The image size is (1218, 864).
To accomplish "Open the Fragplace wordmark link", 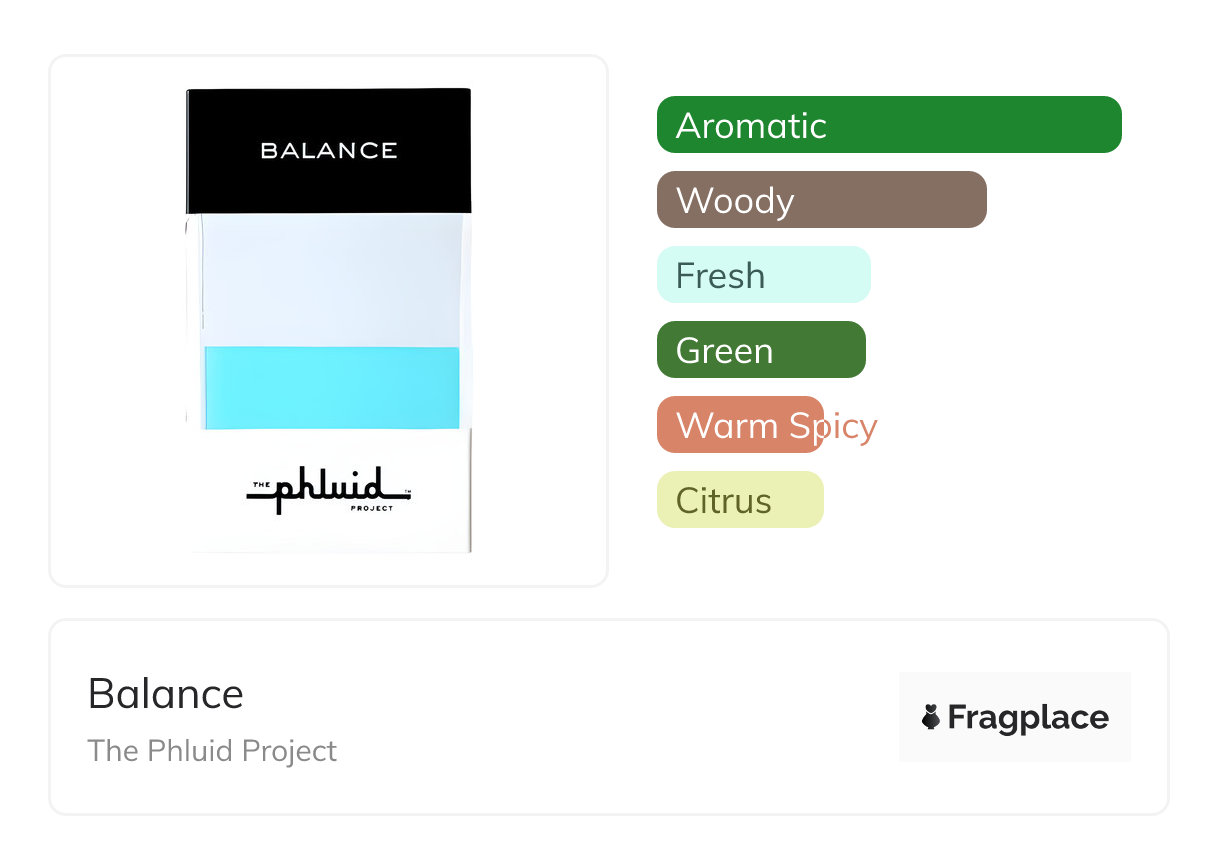I will tap(1027, 717).
